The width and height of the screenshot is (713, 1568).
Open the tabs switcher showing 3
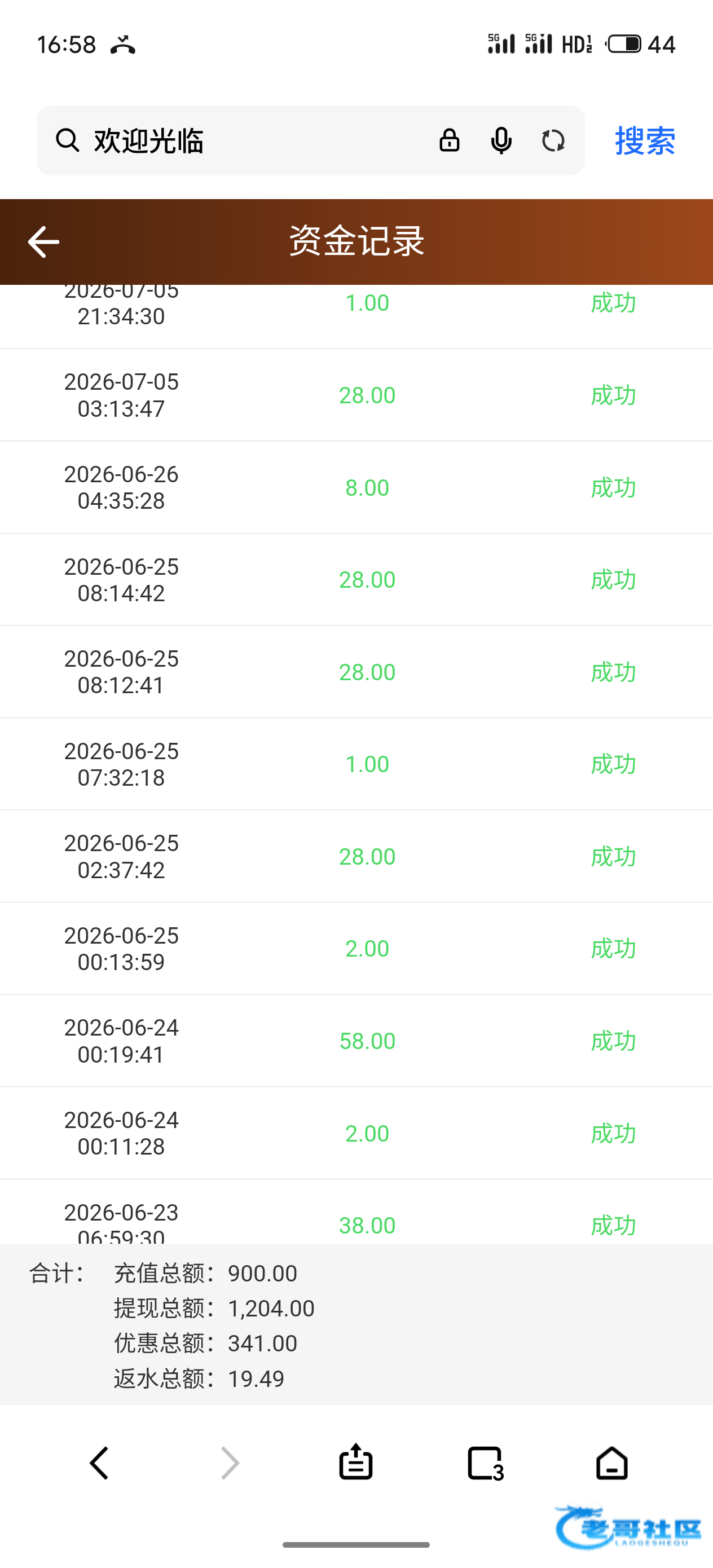485,1463
